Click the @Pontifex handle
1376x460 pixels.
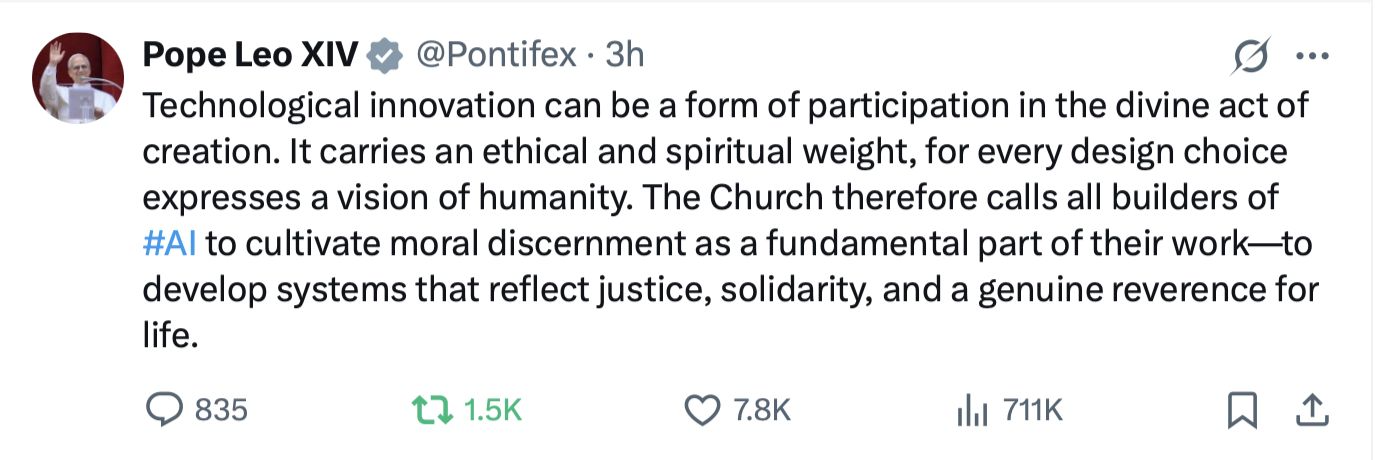click(496, 55)
